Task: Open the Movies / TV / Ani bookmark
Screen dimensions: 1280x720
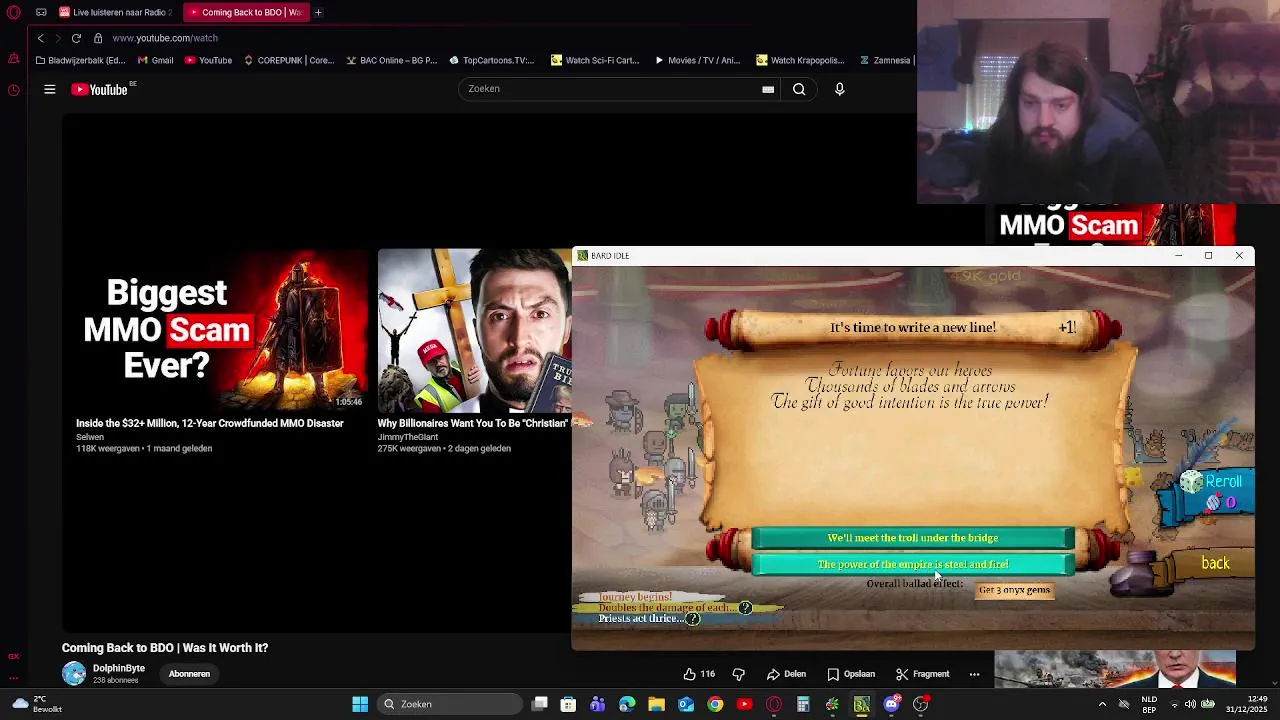Action: coord(697,60)
